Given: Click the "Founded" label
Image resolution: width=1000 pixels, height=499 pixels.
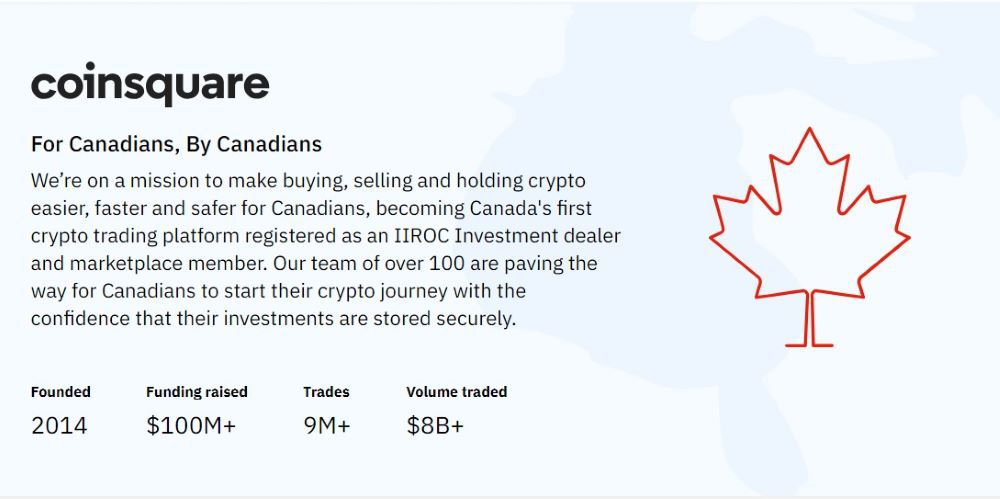Looking at the screenshot, I should pyautogui.click(x=61, y=392).
